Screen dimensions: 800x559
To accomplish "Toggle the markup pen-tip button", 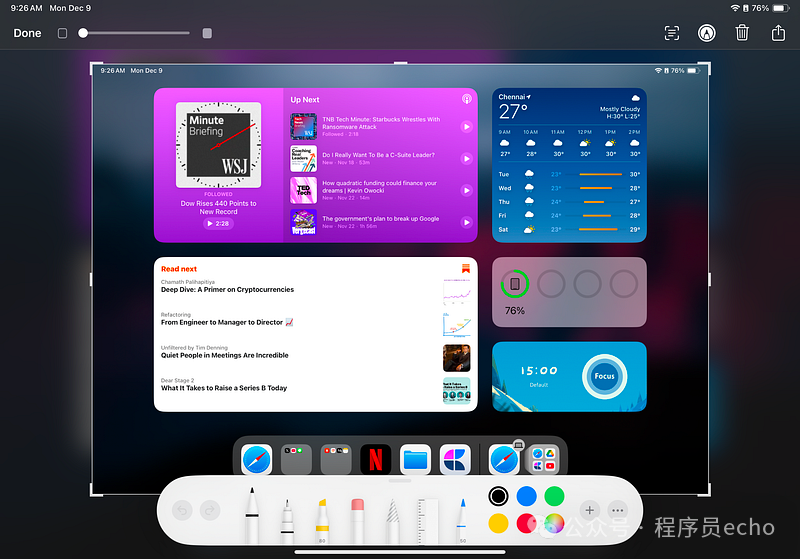I will [x=707, y=33].
